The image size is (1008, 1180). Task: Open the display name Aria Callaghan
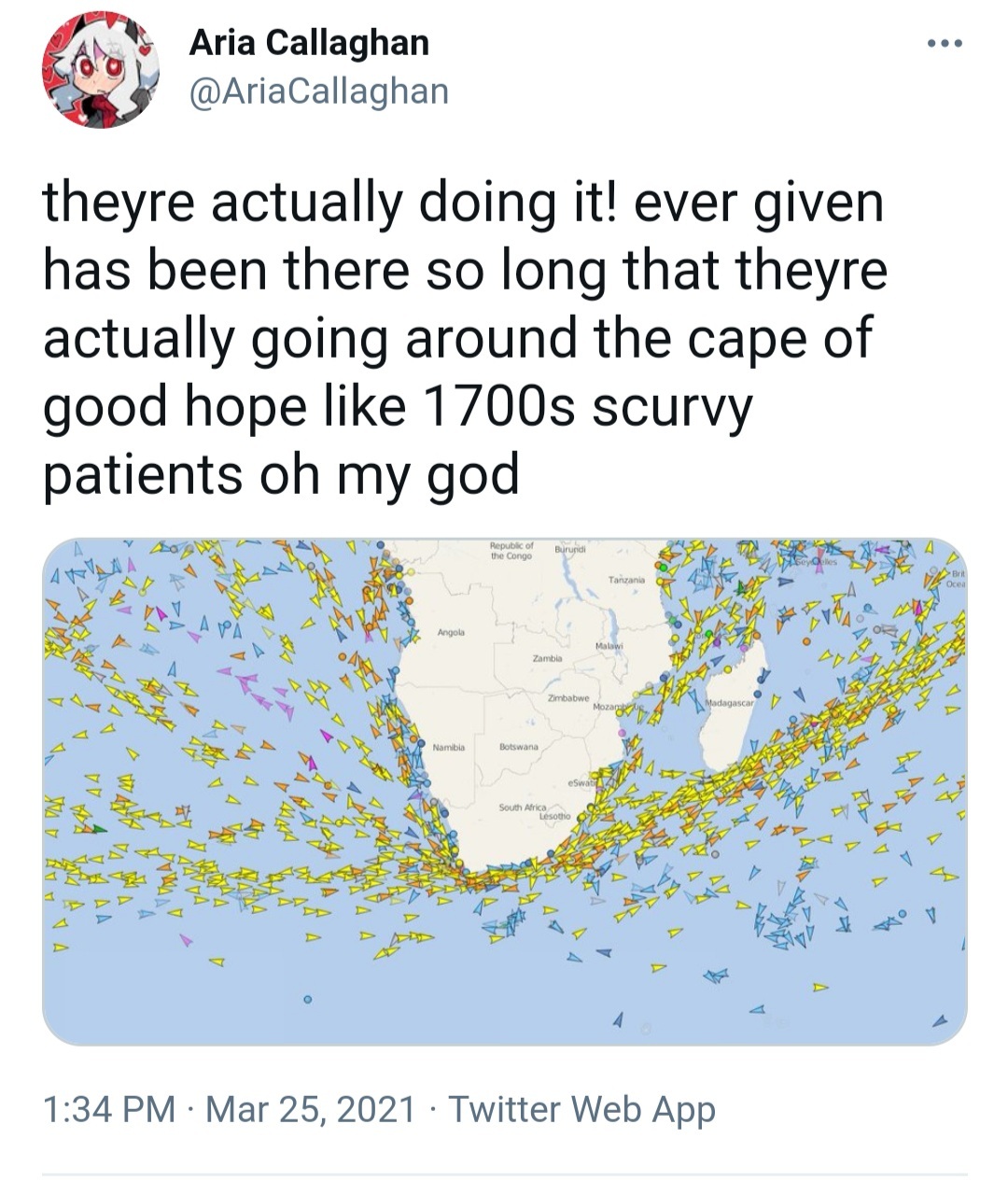[309, 41]
